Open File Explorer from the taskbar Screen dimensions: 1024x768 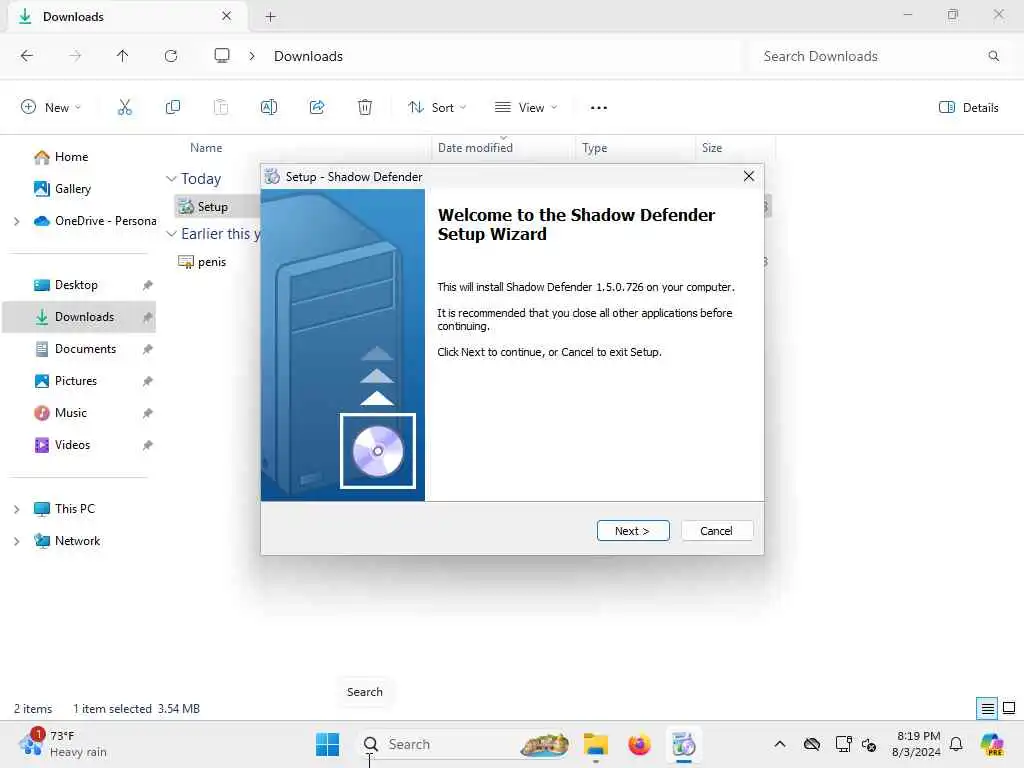[x=596, y=744]
